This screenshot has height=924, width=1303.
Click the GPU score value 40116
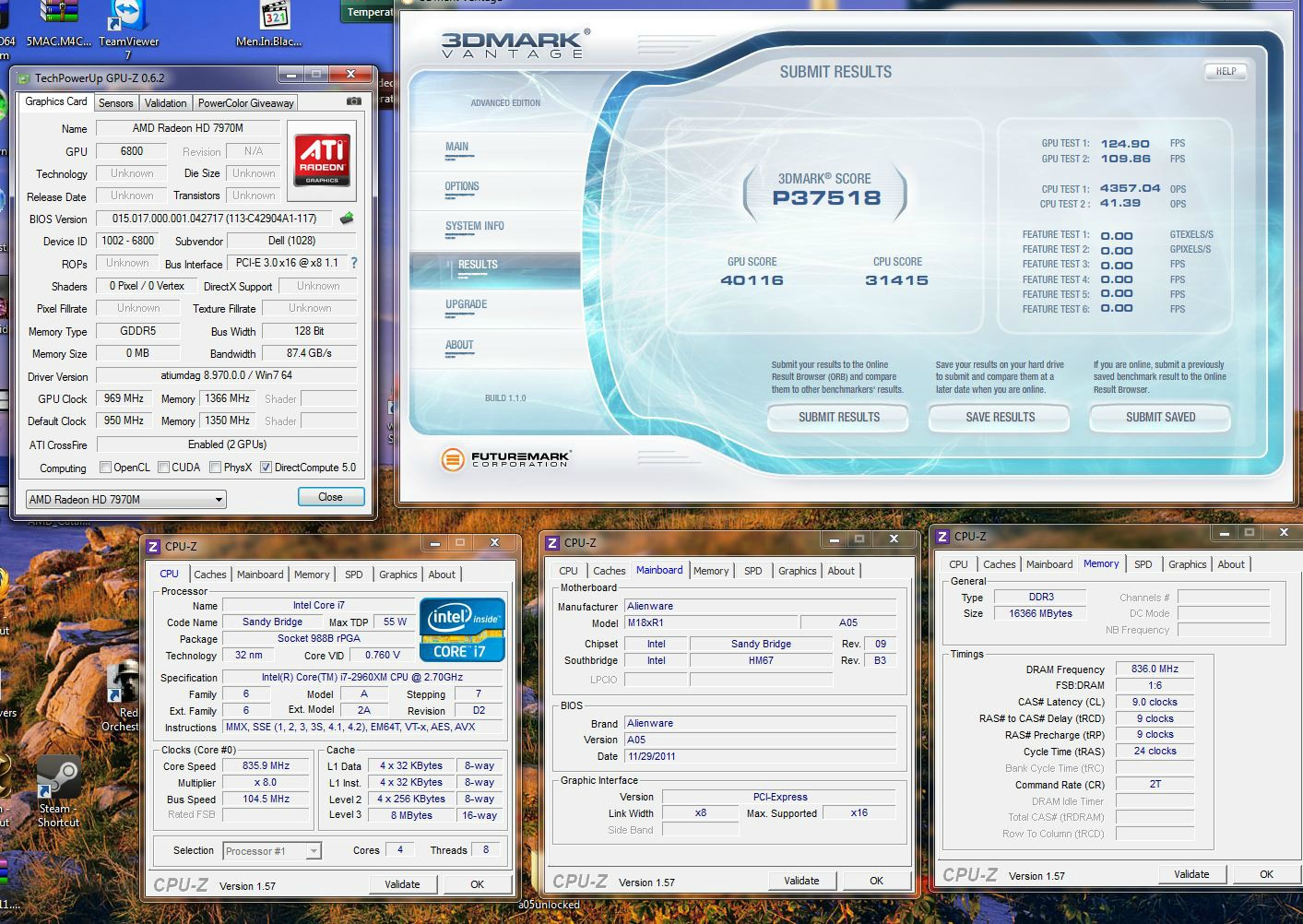752,280
